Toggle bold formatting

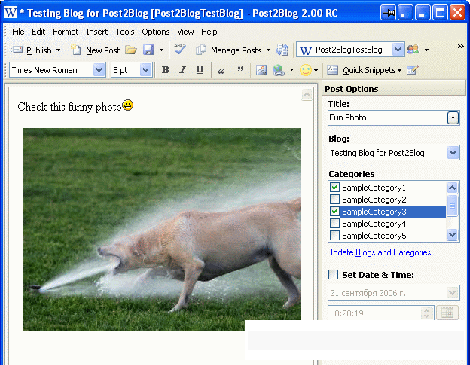coord(165,70)
